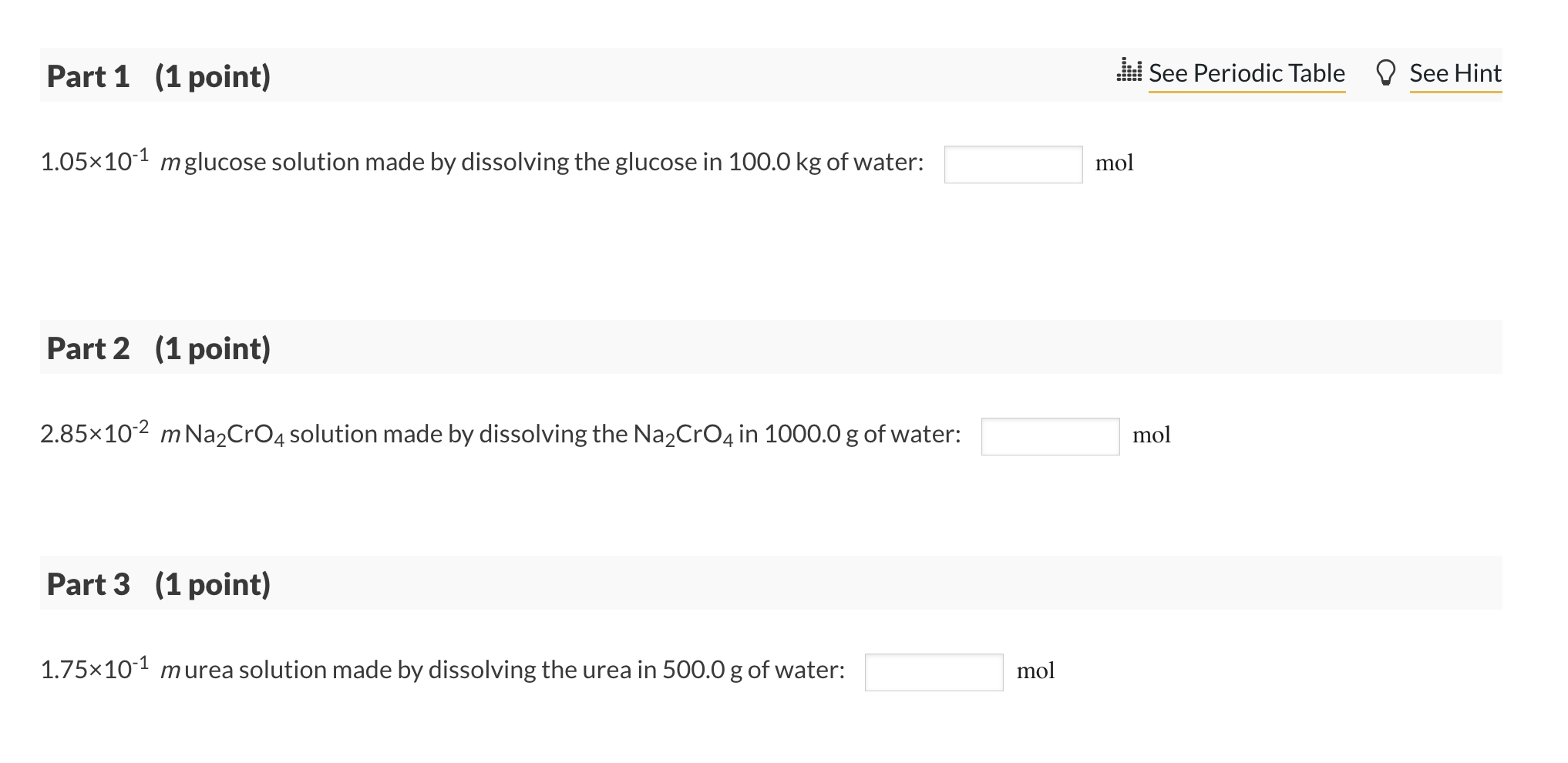Viewport: 1568px width, 763px height.
Task: Open the See Hint link
Action: 1455,73
